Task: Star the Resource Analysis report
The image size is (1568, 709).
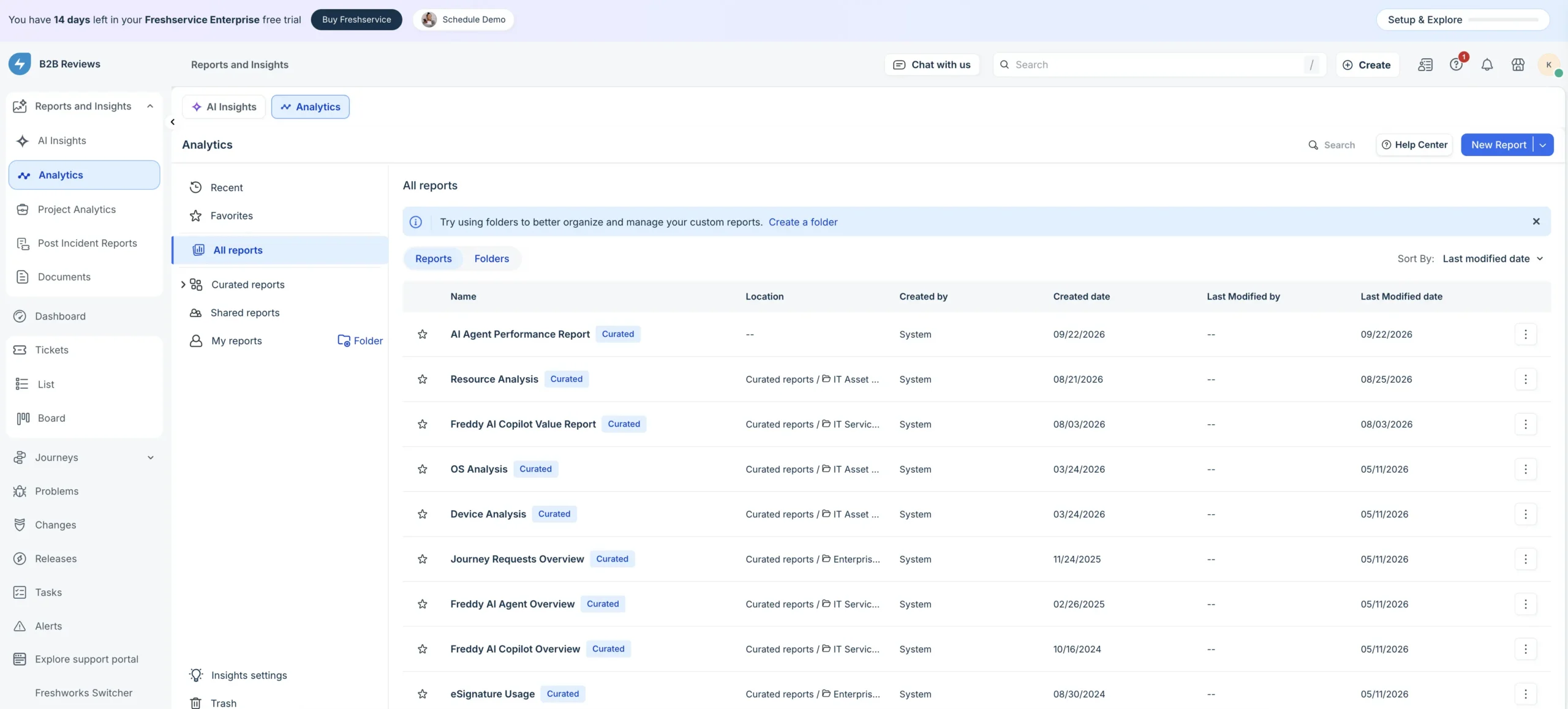Action: [423, 380]
